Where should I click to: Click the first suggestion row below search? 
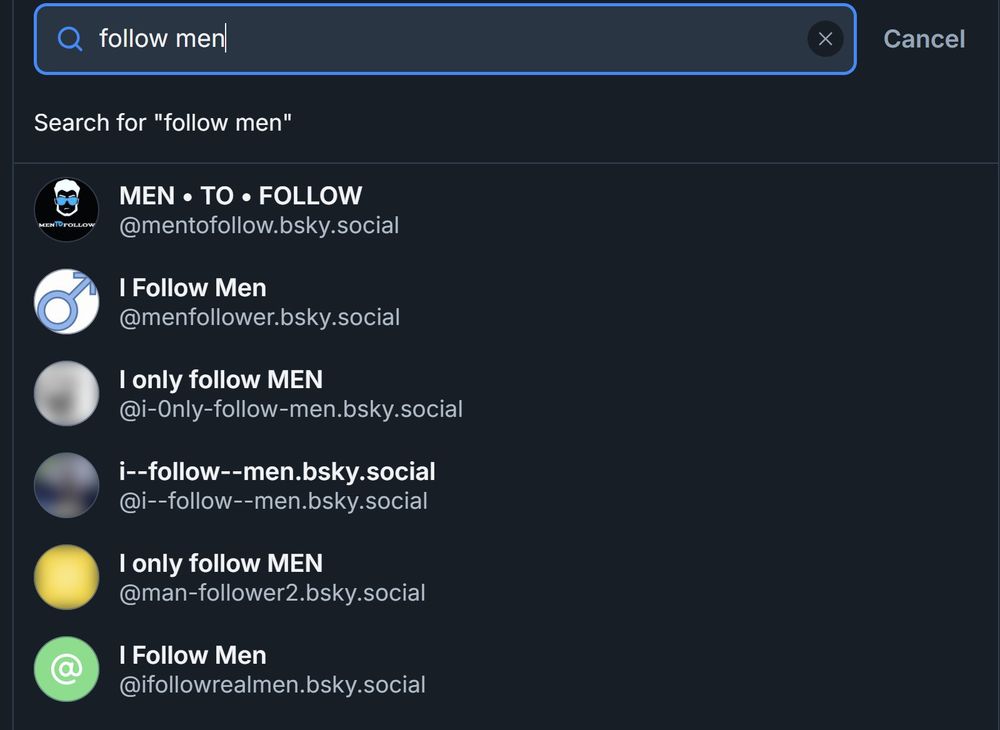(300, 209)
